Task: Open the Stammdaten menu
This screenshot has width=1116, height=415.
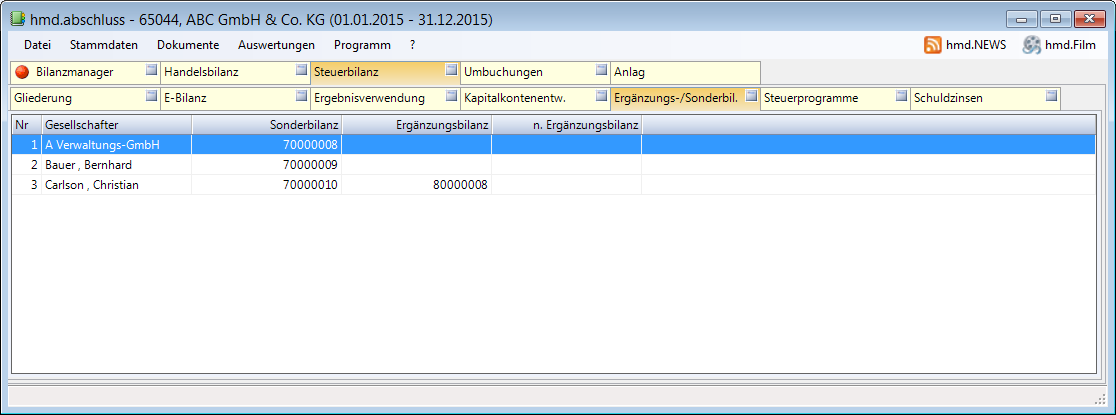Action: coord(104,45)
